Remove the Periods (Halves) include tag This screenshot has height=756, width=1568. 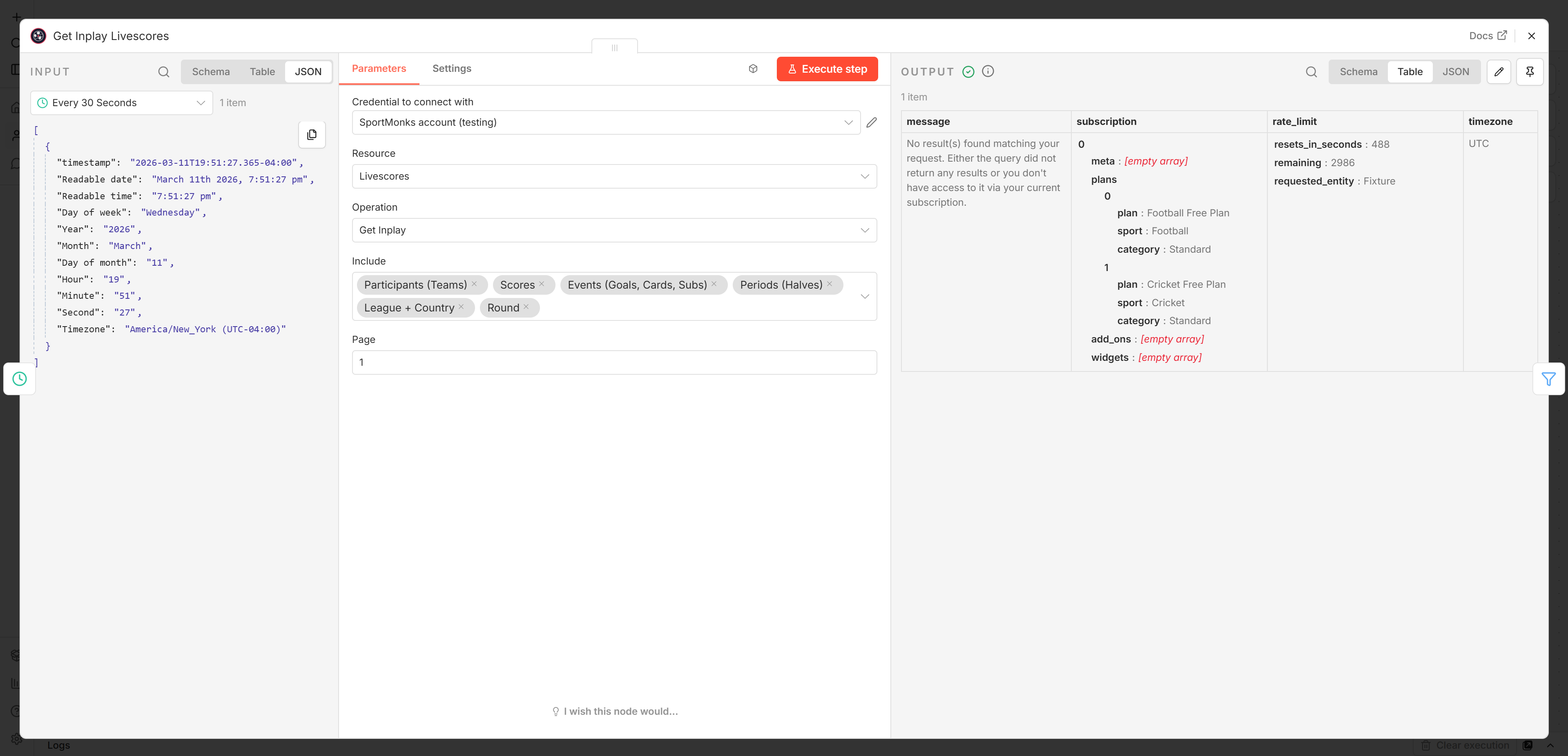pos(829,284)
